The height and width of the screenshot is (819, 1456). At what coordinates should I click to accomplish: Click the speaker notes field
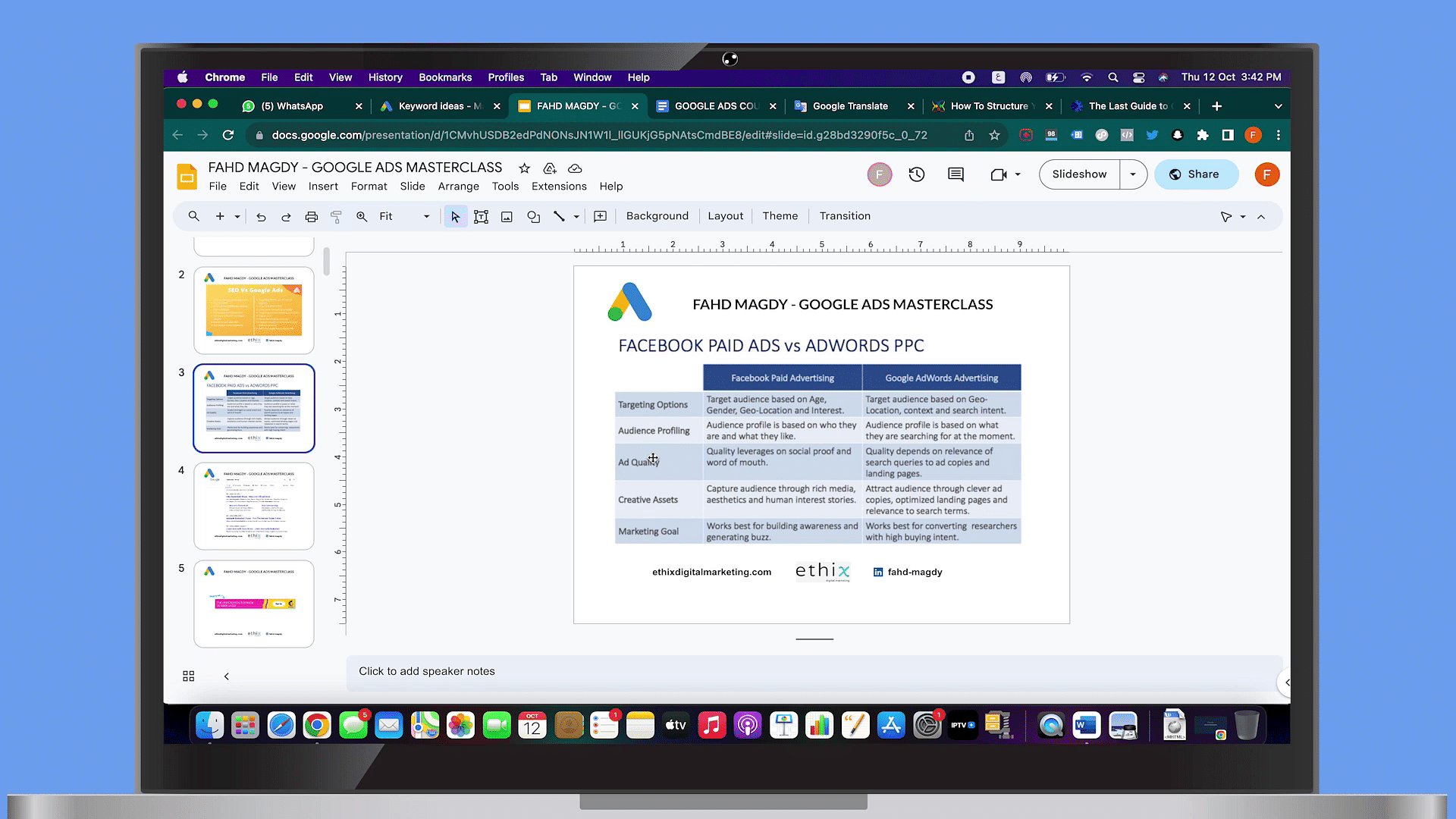tap(814, 672)
